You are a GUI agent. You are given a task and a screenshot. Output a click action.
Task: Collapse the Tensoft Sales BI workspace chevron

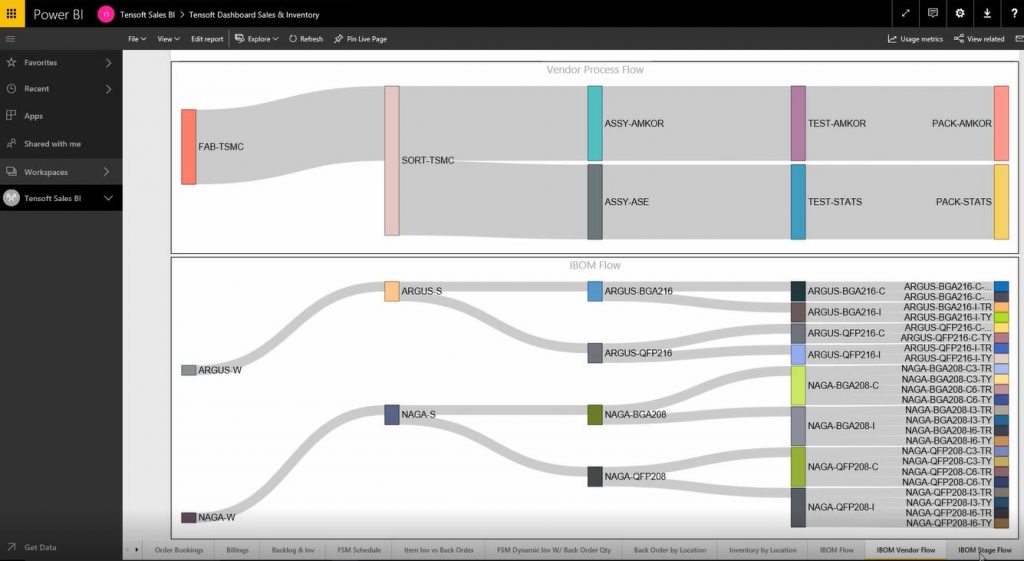pos(108,198)
